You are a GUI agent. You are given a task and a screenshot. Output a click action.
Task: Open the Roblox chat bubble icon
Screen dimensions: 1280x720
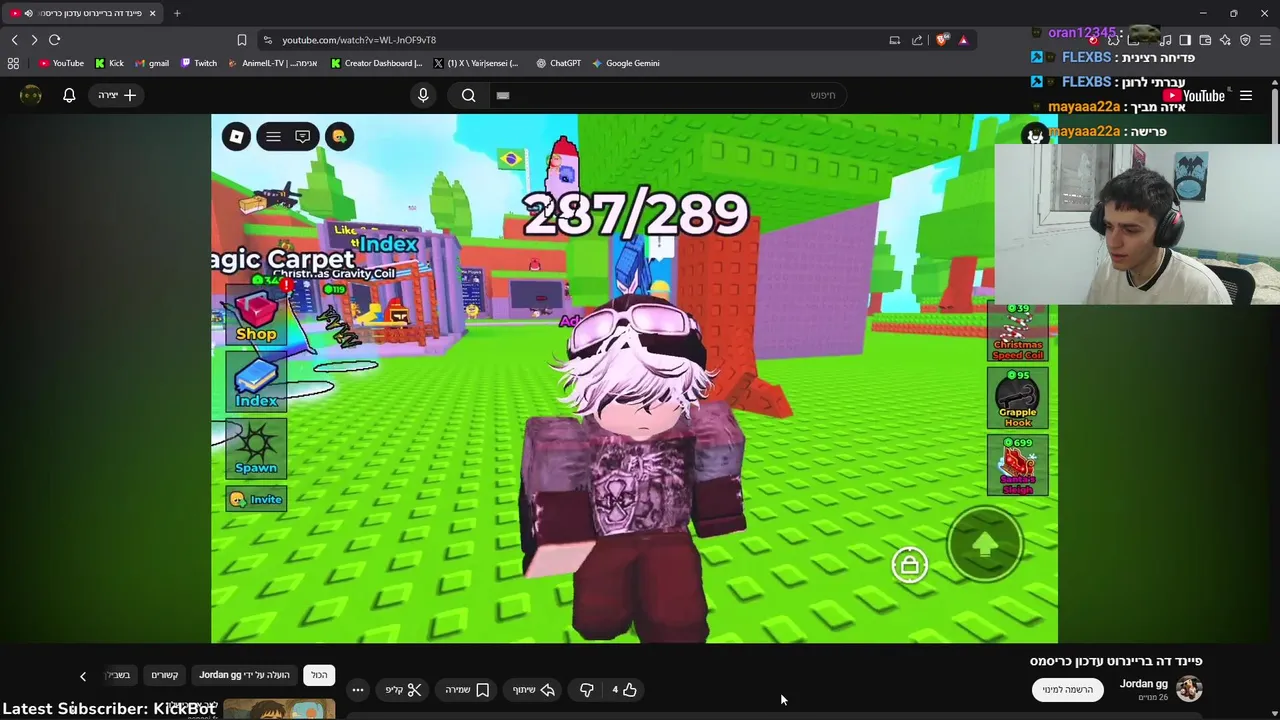[x=303, y=137]
